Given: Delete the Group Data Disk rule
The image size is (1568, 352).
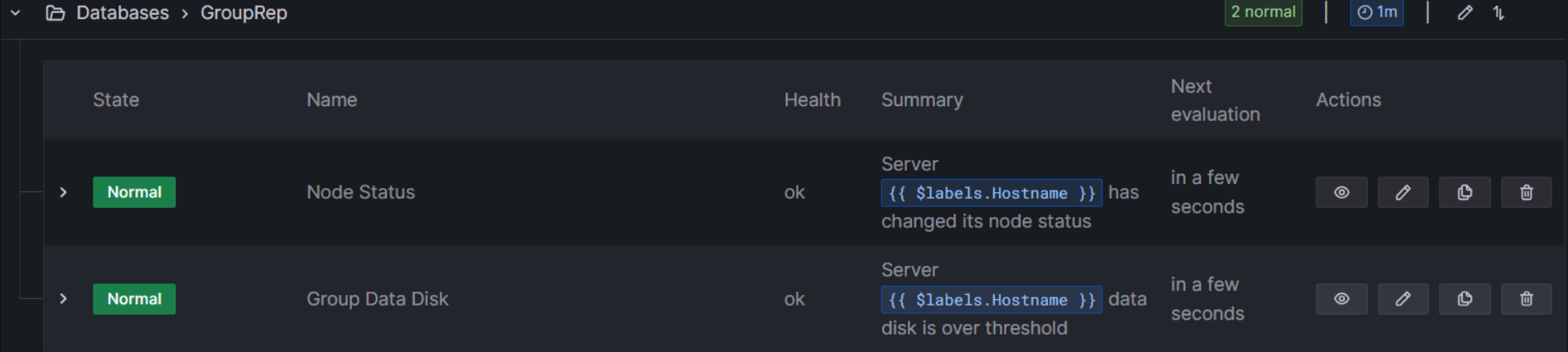Looking at the screenshot, I should click(1527, 299).
